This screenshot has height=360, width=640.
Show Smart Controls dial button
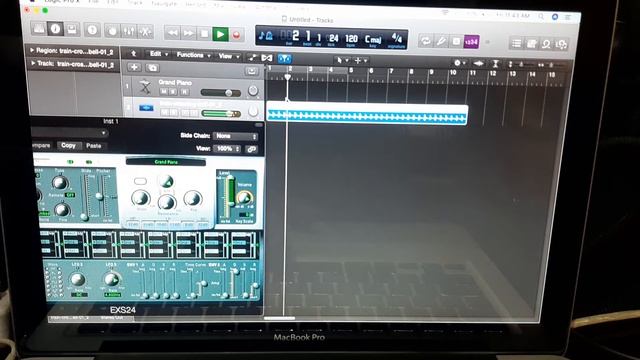tap(112, 31)
